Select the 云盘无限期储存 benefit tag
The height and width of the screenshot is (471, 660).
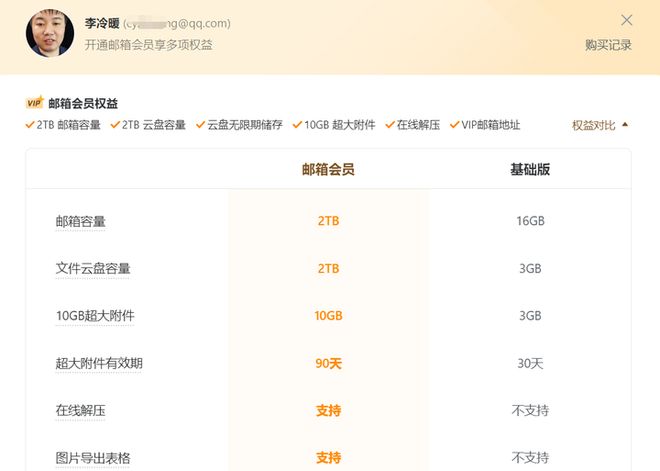pyautogui.click(x=239, y=125)
